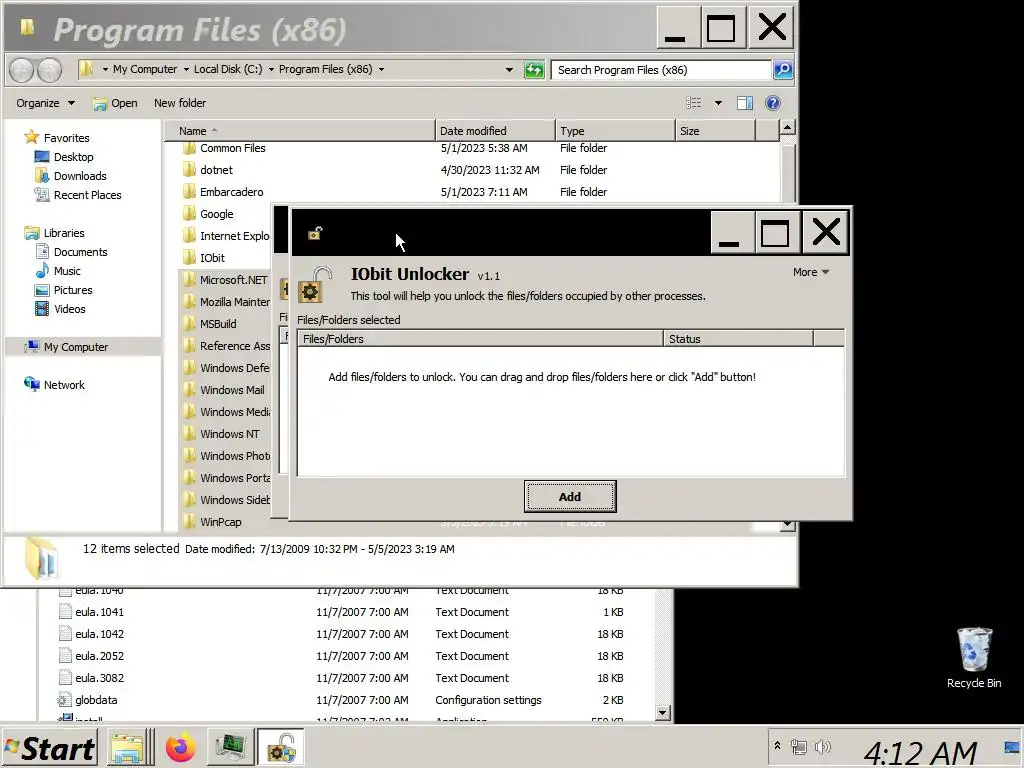Expand the address bar history dropdown
Image resolution: width=1024 pixels, height=768 pixels.
click(x=509, y=70)
